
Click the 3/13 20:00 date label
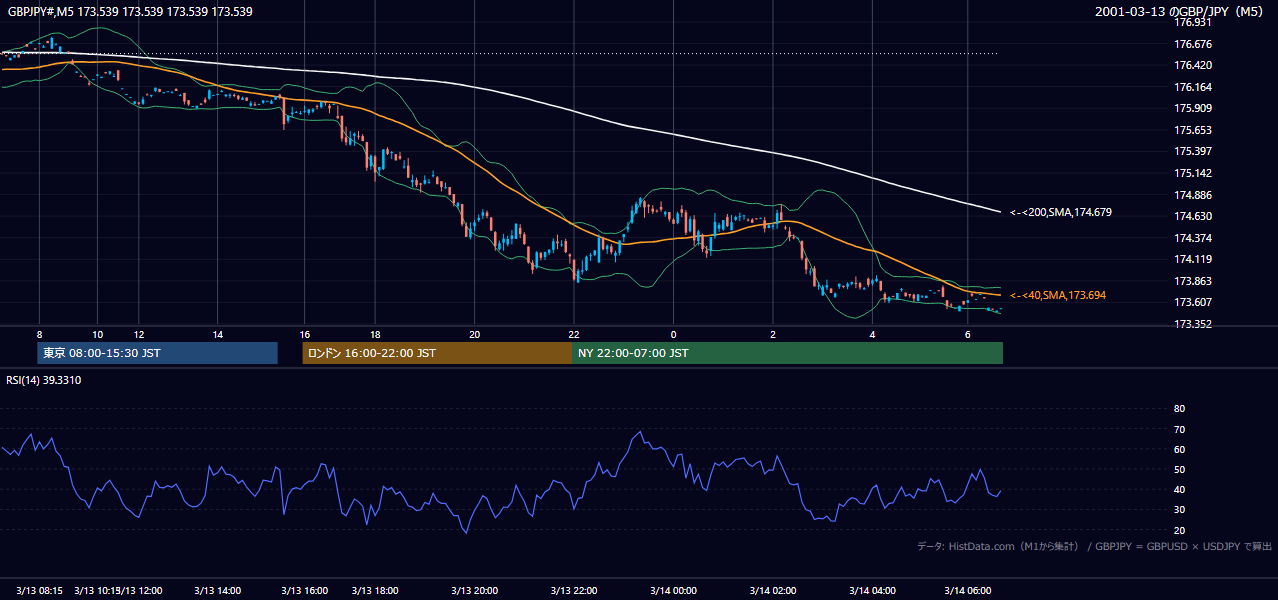pos(475,590)
